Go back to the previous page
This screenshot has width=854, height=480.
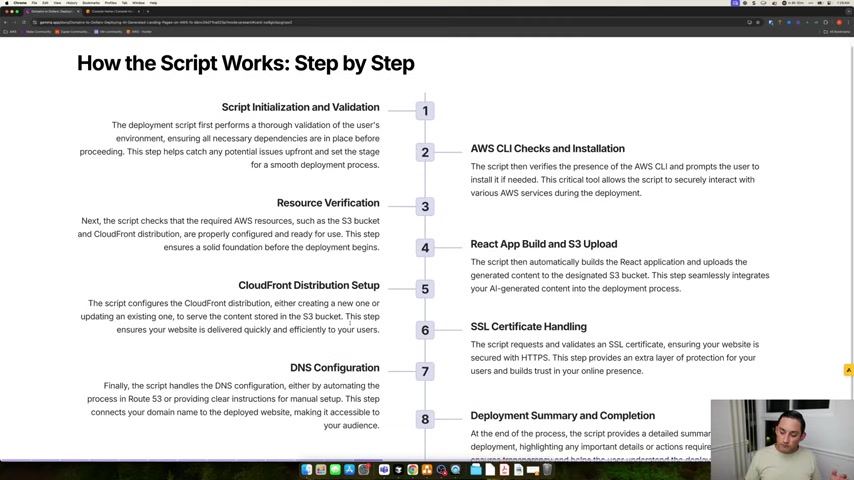pos(5,22)
